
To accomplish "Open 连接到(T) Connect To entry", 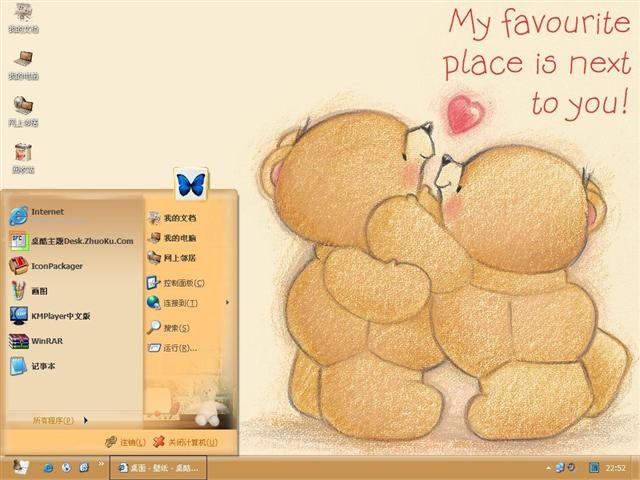I will (x=172, y=303).
